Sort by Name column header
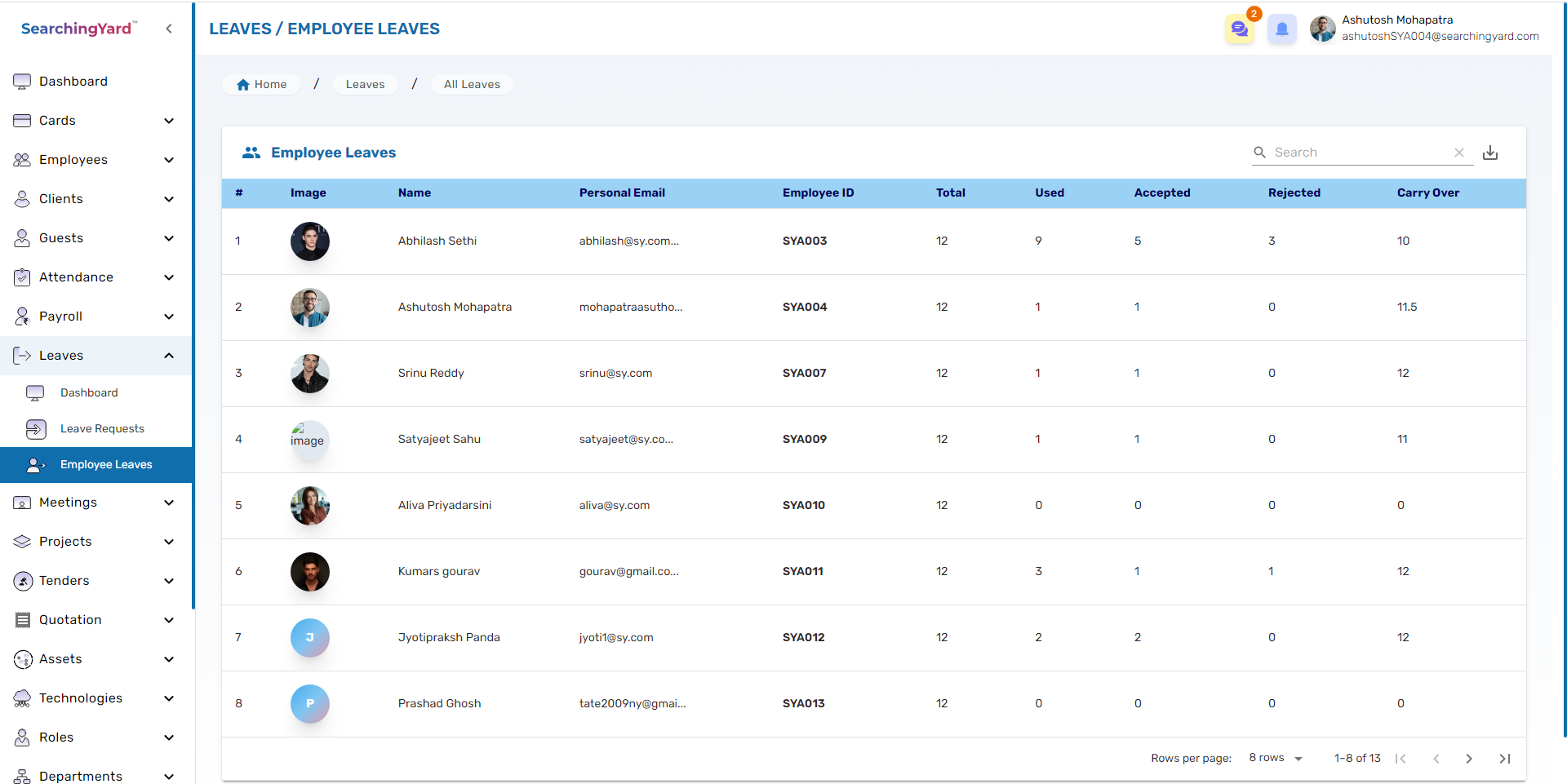 point(415,193)
